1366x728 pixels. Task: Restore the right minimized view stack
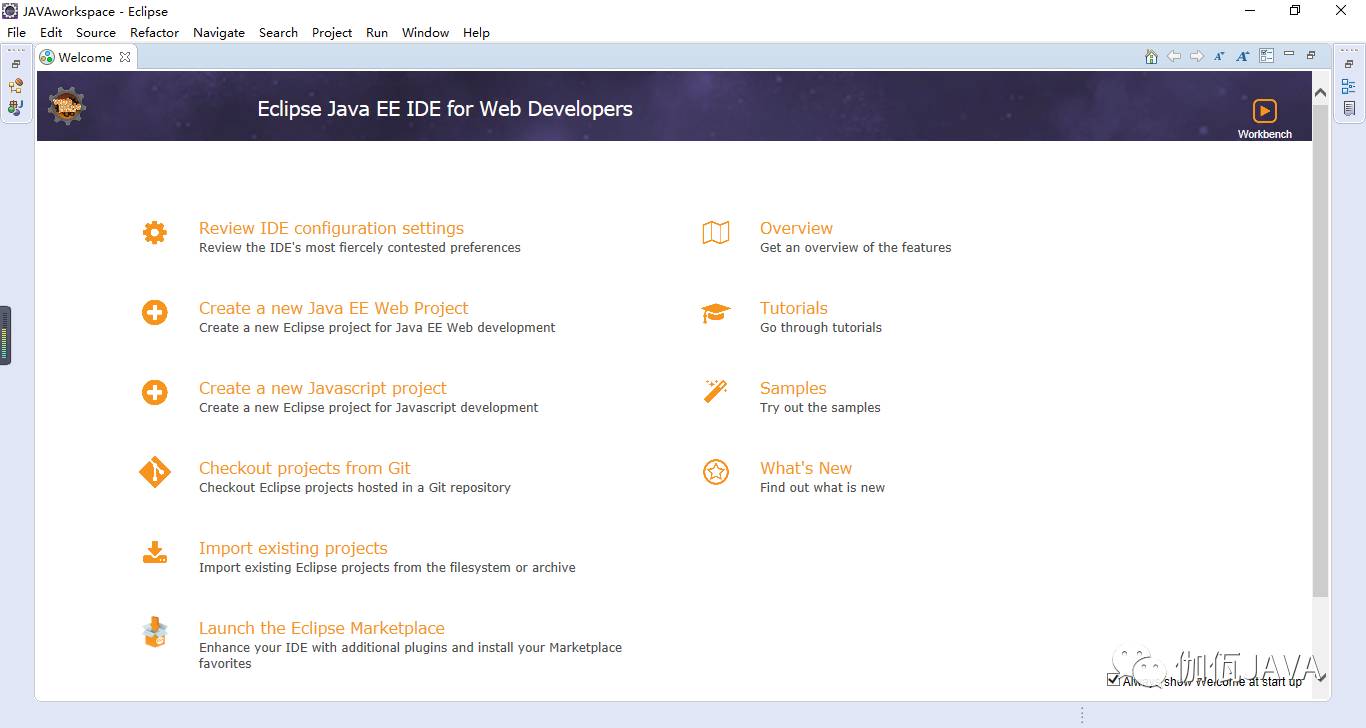[x=1349, y=64]
